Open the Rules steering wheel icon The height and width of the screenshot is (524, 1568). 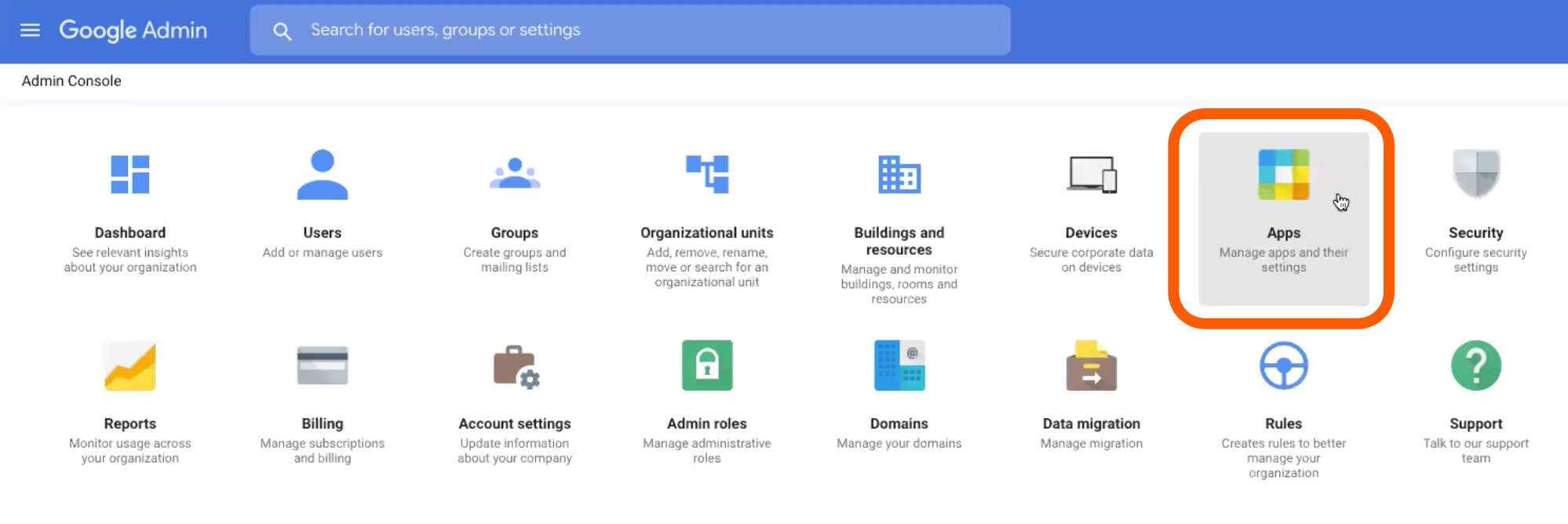(x=1284, y=366)
